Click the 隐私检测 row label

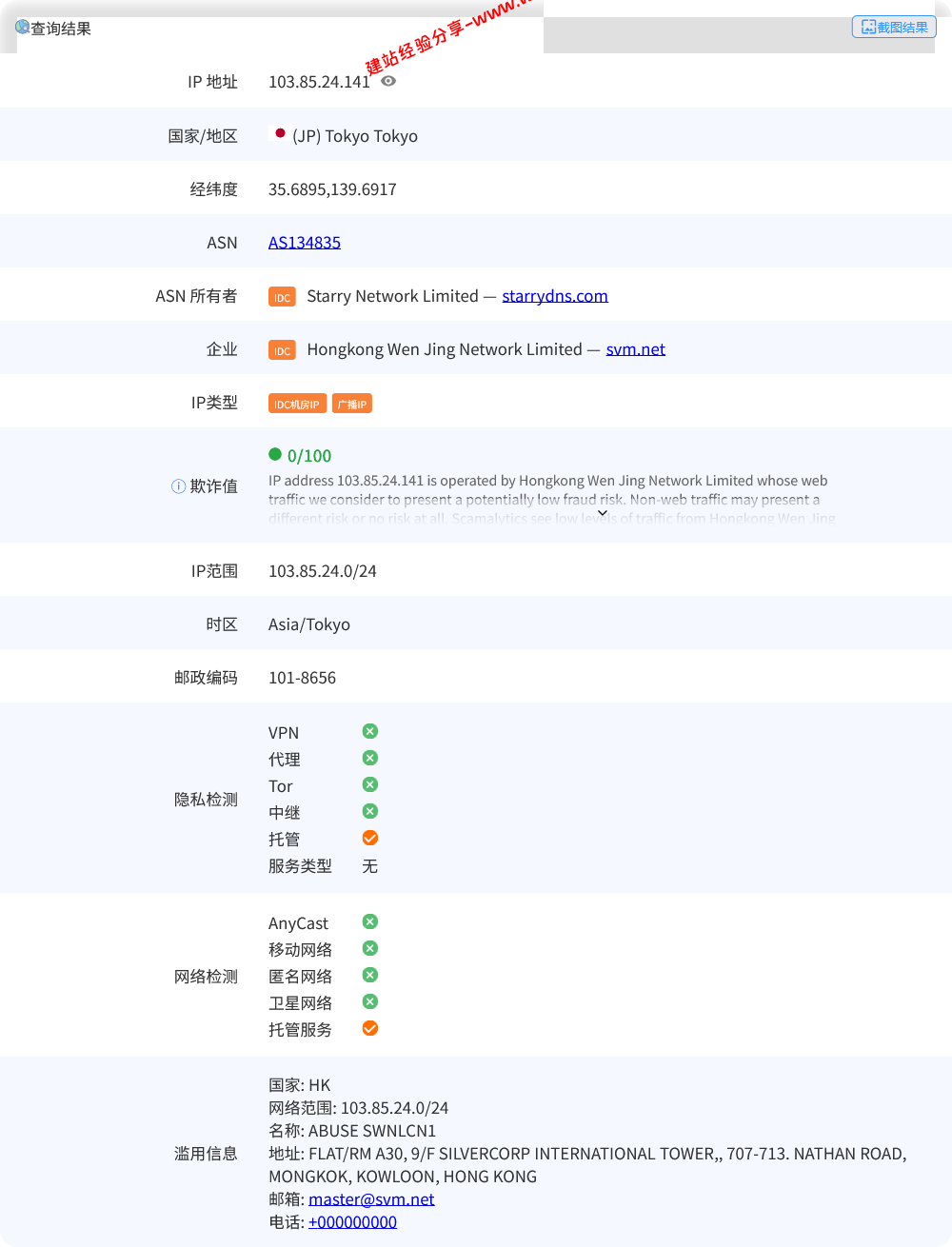click(206, 800)
